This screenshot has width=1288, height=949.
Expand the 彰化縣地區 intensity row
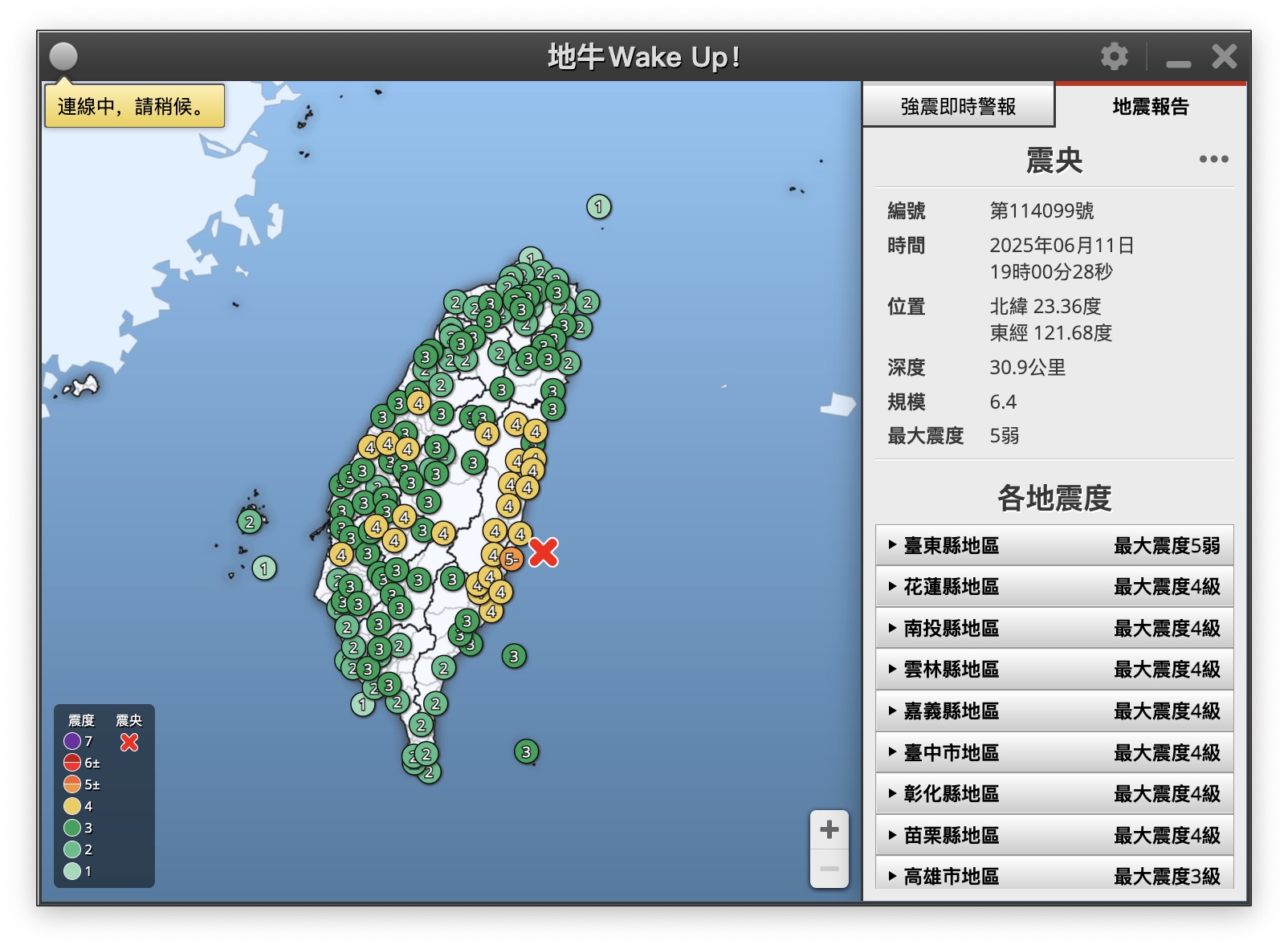1054,794
